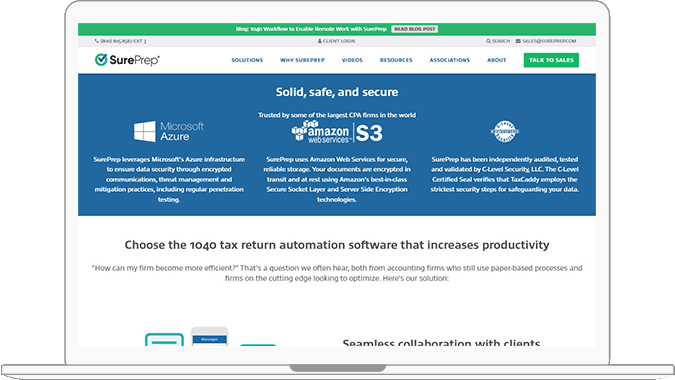Click the 'Choose the 1040 tax return' heading
Image resolution: width=675 pixels, height=380 pixels.
tap(337, 245)
